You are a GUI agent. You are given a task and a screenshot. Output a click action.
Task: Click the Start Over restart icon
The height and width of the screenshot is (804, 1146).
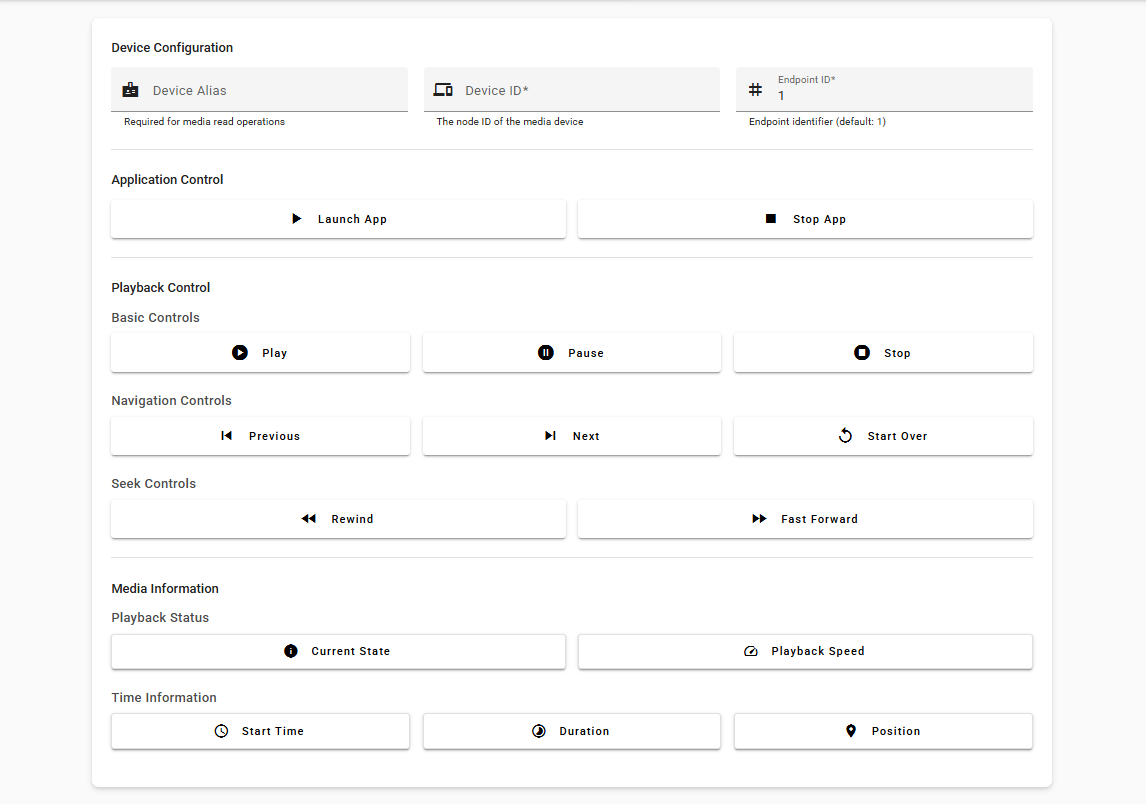[x=845, y=436]
